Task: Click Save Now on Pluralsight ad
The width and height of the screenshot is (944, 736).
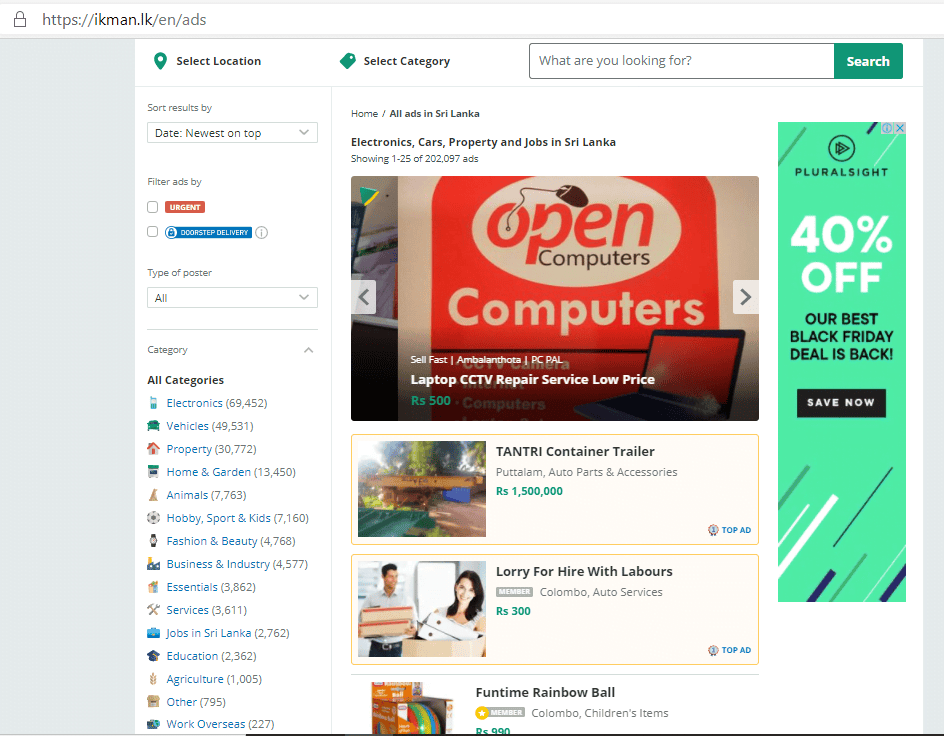Action: 841,403
